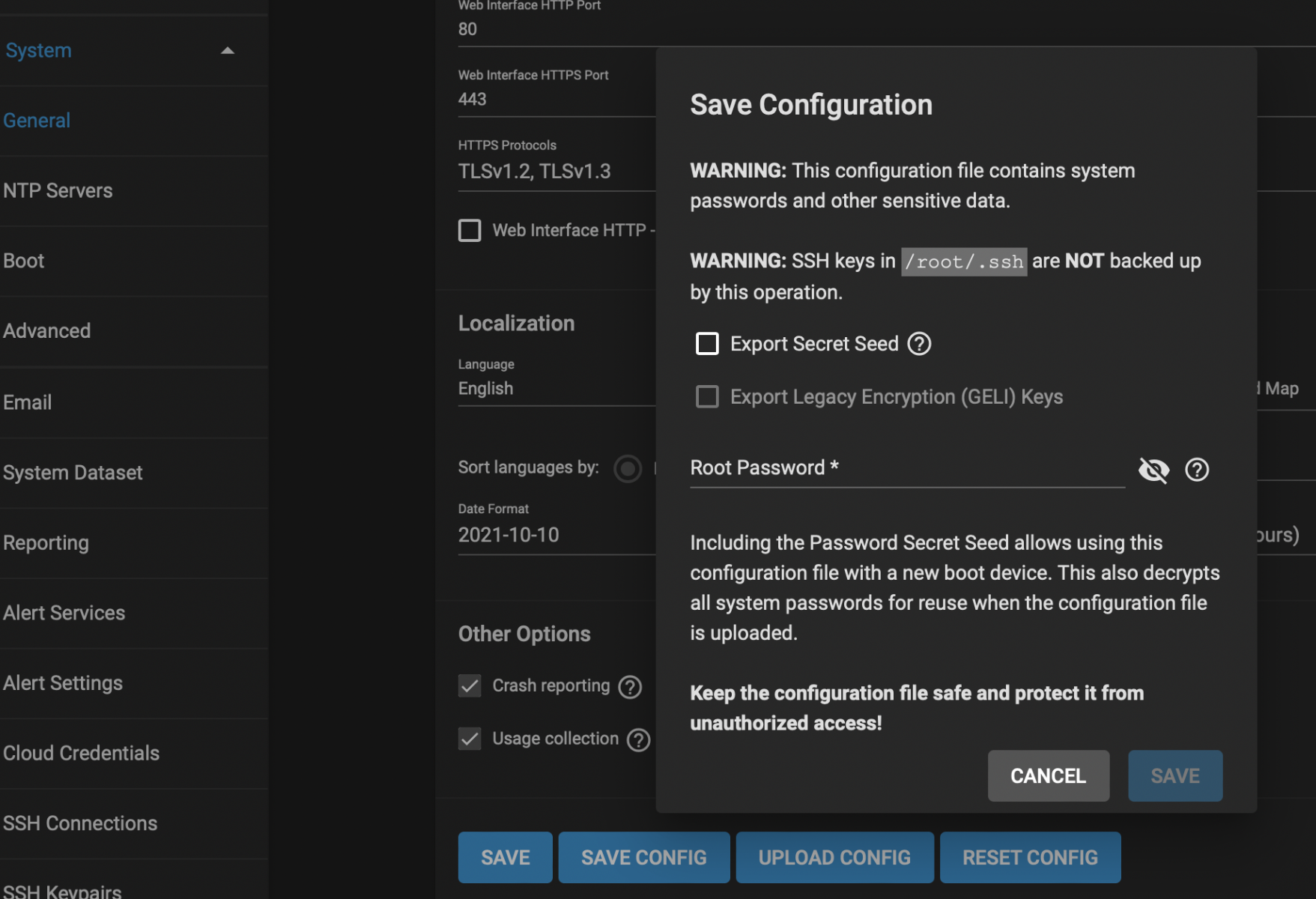1316x899 pixels.
Task: Click CANCEL in Save Configuration dialog
Action: click(x=1048, y=775)
